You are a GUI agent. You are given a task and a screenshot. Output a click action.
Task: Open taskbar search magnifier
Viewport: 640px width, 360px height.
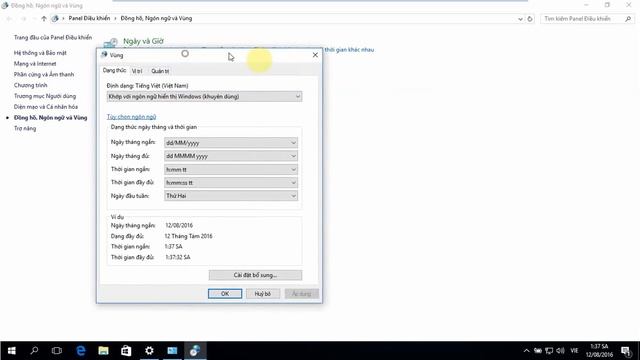point(34,351)
